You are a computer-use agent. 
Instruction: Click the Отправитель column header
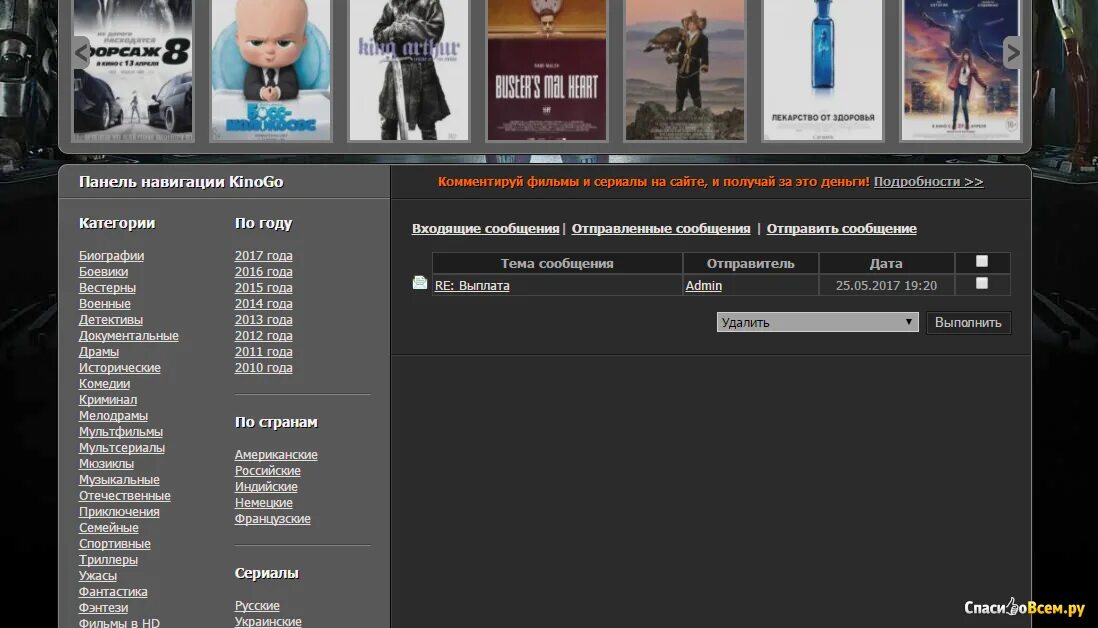(x=750, y=263)
